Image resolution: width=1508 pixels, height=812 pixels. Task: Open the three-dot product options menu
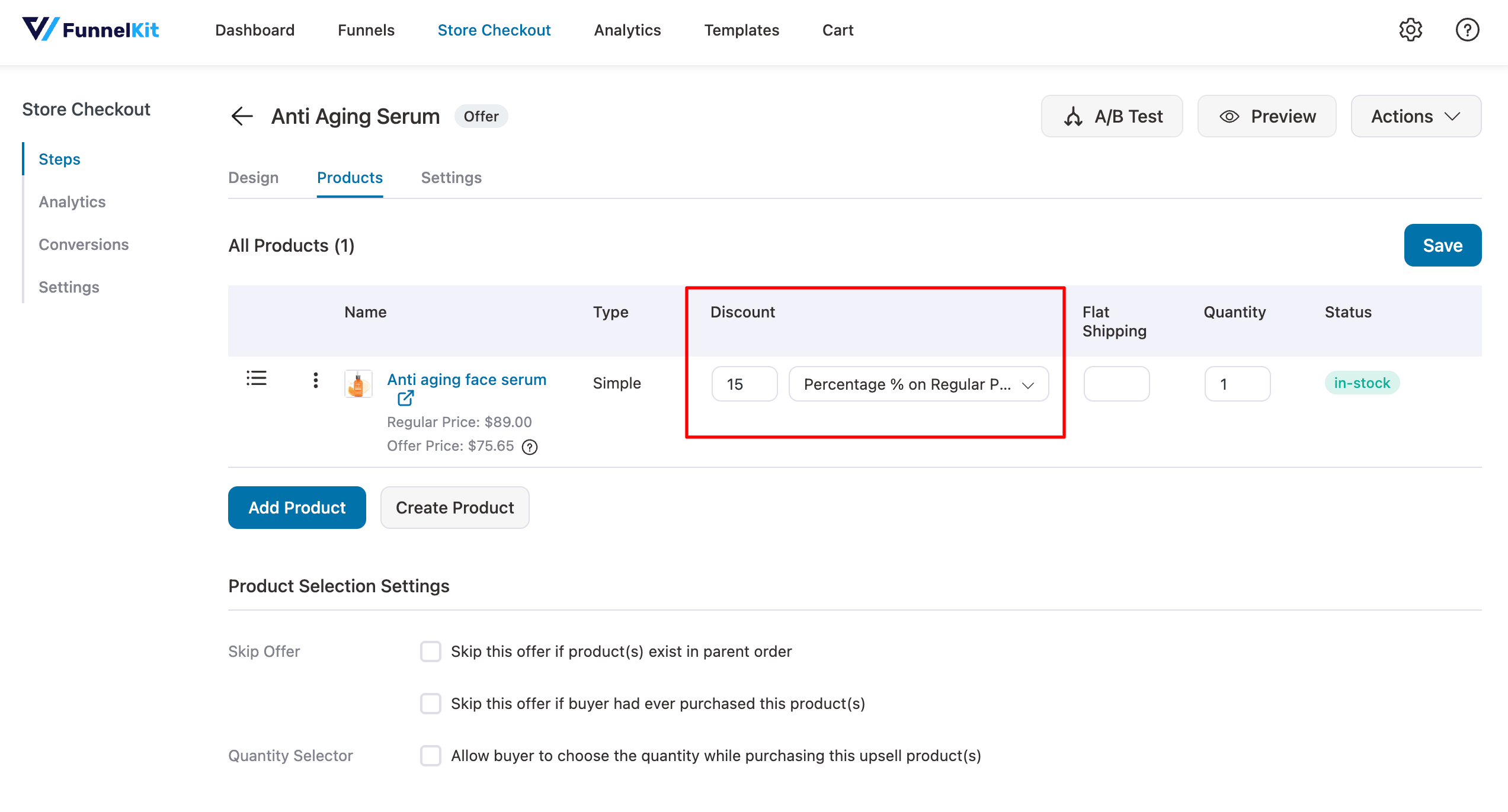pyautogui.click(x=315, y=380)
